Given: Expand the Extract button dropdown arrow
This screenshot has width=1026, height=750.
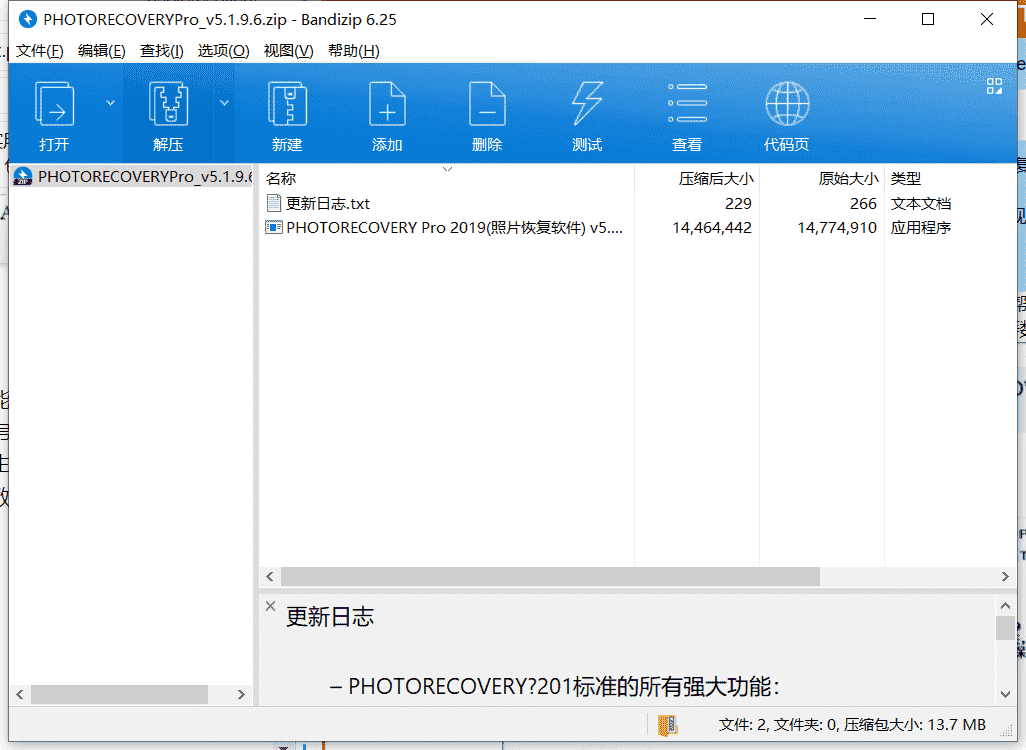Looking at the screenshot, I should pos(224,103).
